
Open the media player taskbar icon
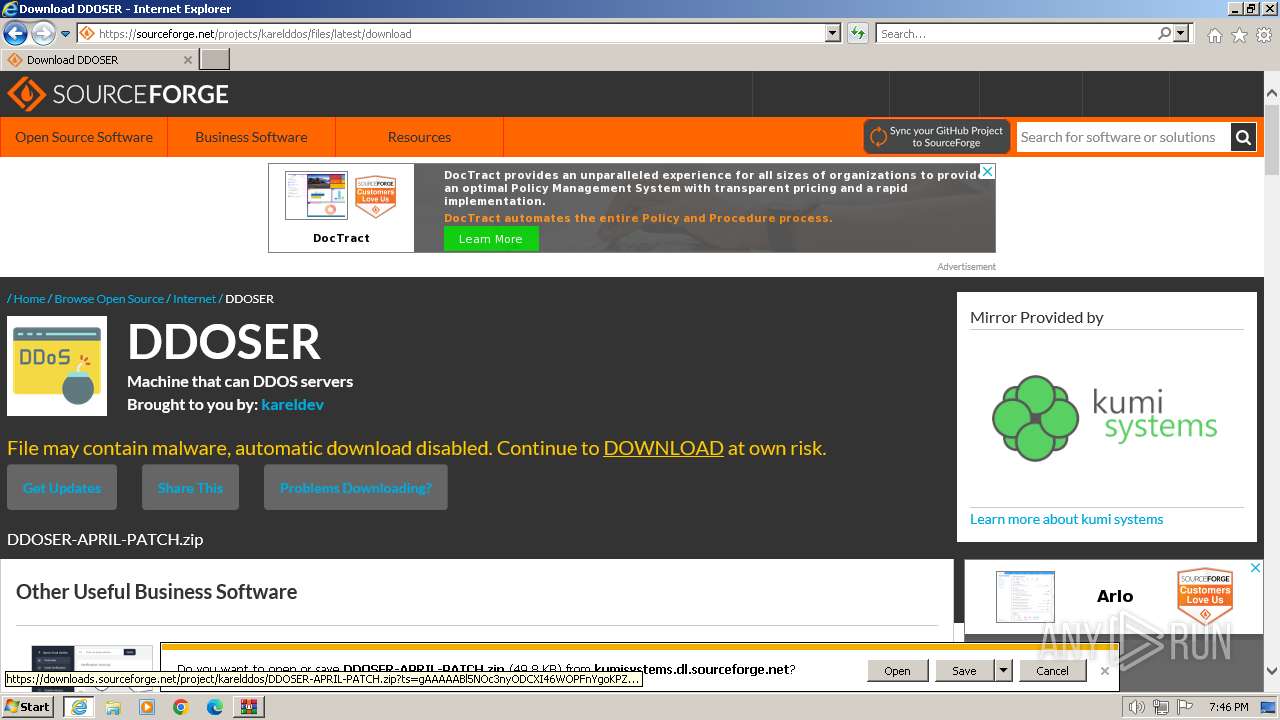[x=147, y=707]
